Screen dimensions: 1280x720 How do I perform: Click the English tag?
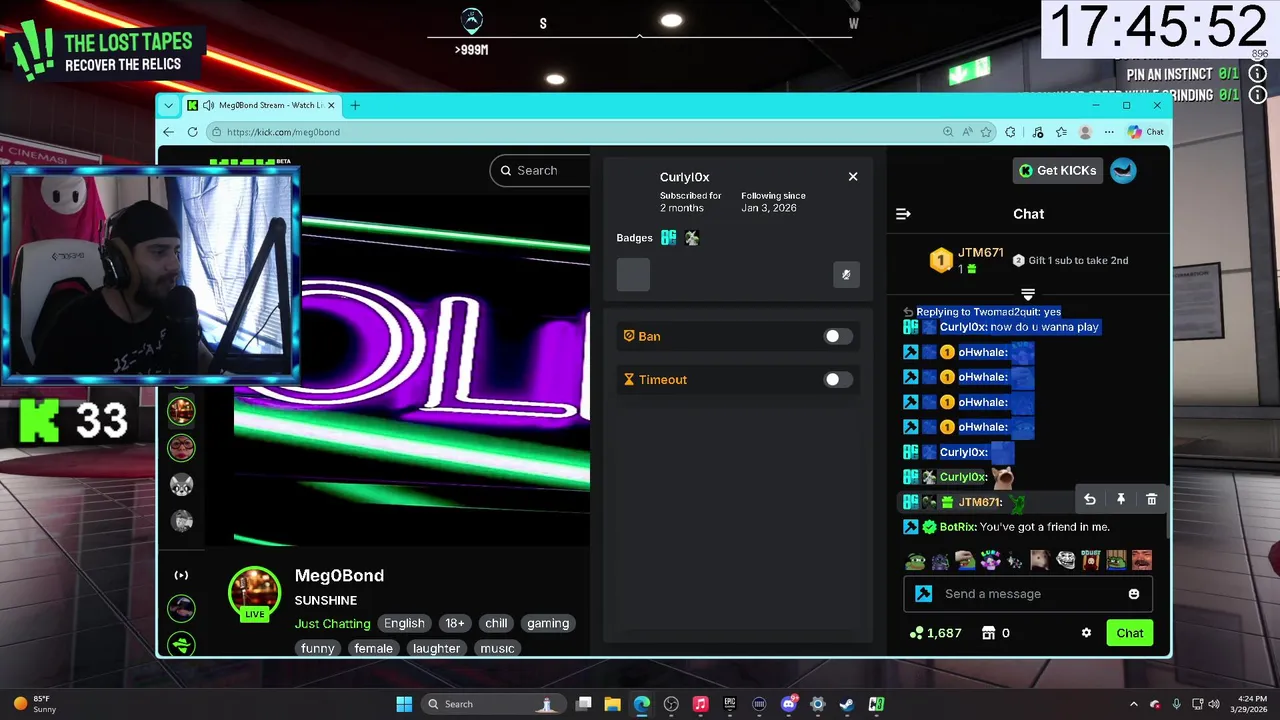[x=404, y=623]
